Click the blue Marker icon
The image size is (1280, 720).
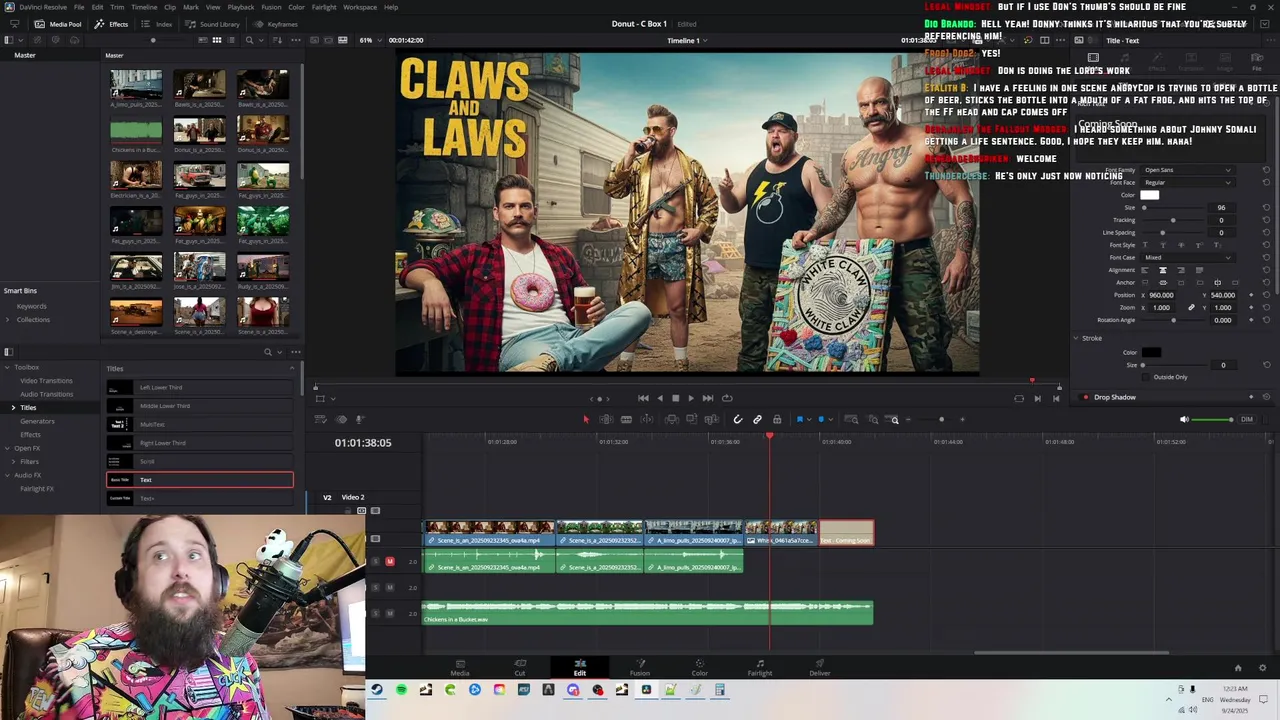click(x=821, y=419)
